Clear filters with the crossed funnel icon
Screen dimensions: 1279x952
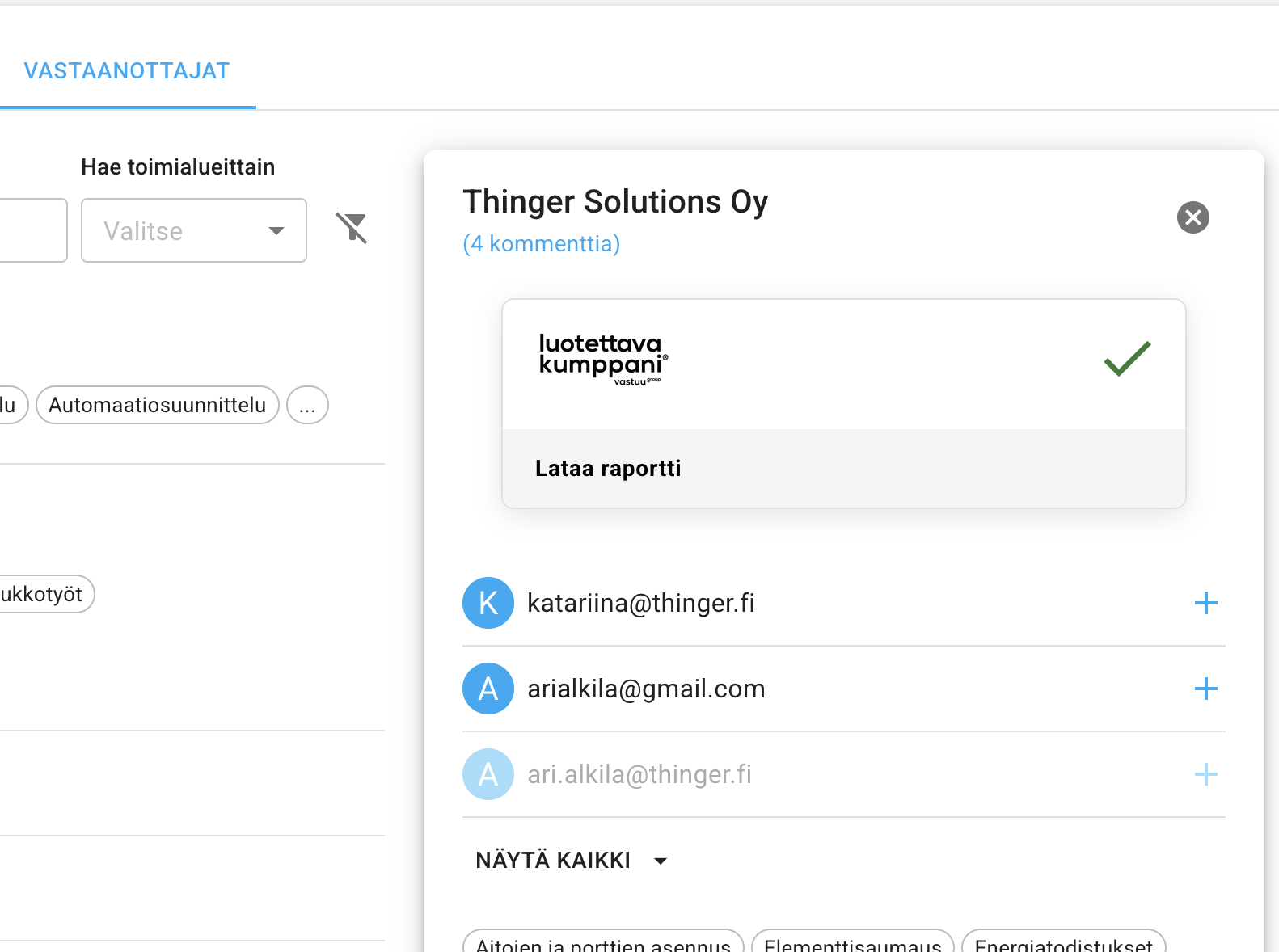352,229
